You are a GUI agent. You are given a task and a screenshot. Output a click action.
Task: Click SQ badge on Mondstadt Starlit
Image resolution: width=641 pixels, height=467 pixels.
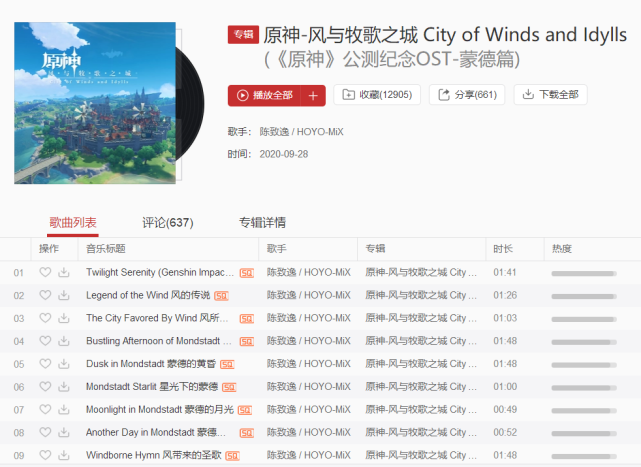click(x=229, y=388)
